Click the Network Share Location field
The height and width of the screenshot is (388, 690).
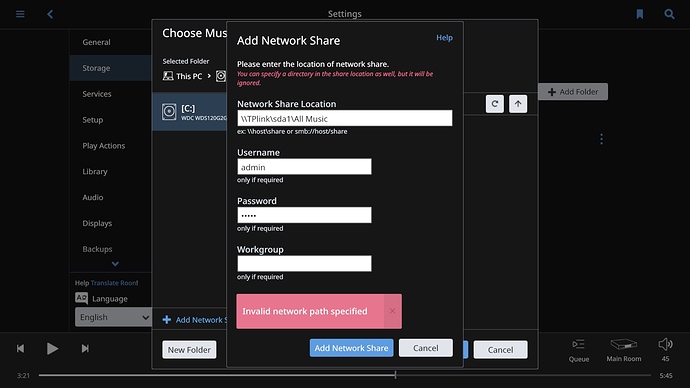pos(345,118)
